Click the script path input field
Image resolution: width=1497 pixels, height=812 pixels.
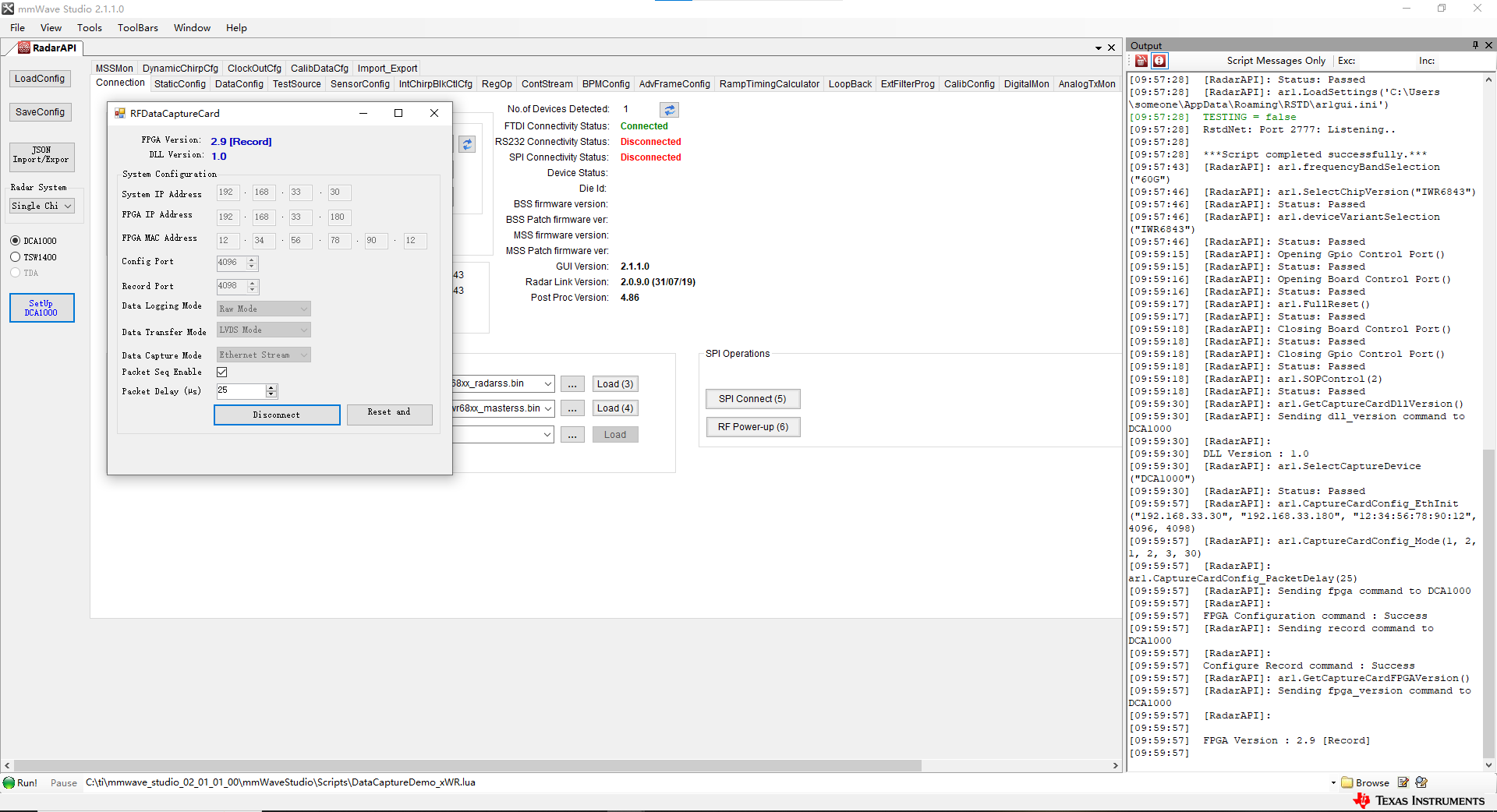706,782
